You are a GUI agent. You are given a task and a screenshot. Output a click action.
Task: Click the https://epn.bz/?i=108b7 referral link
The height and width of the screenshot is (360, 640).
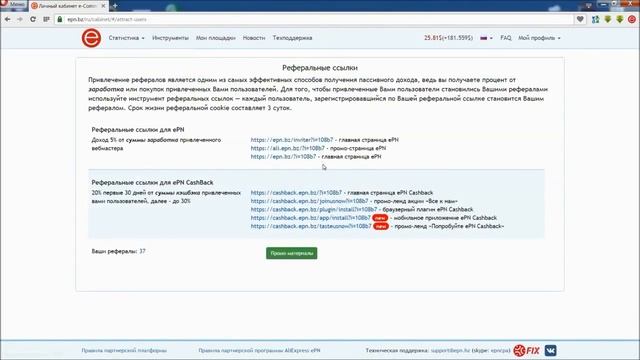[283, 157]
